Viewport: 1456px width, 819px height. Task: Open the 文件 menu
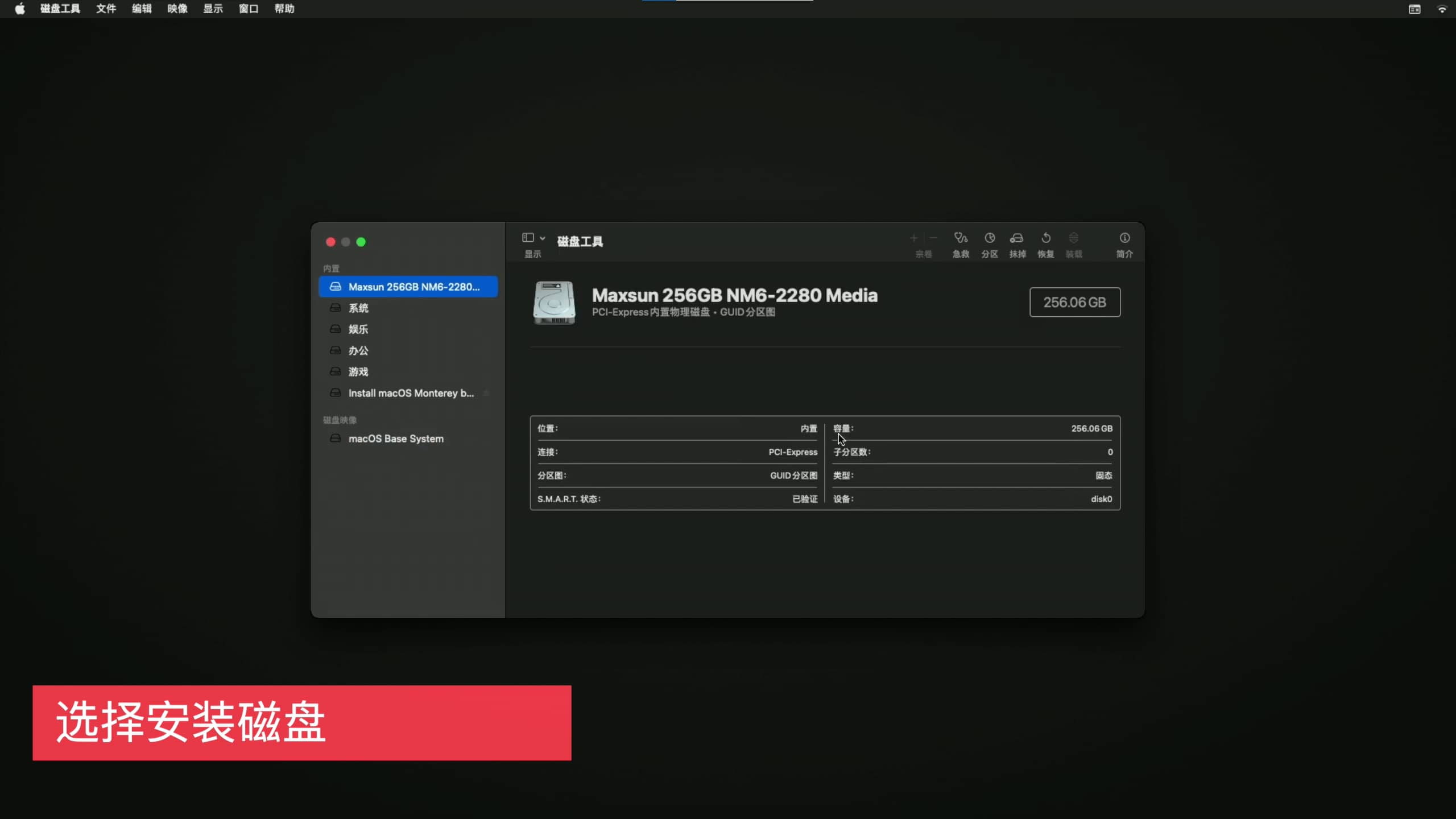[x=106, y=9]
